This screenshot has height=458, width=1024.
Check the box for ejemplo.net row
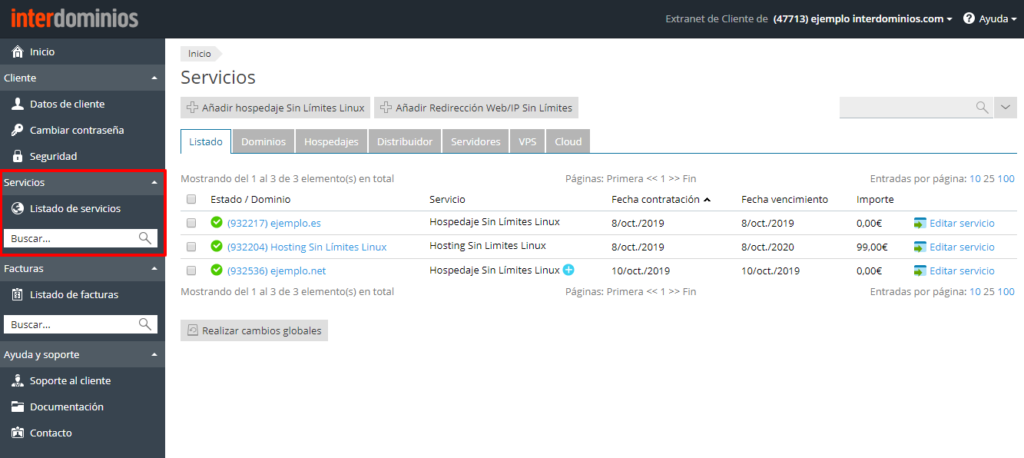click(x=191, y=270)
